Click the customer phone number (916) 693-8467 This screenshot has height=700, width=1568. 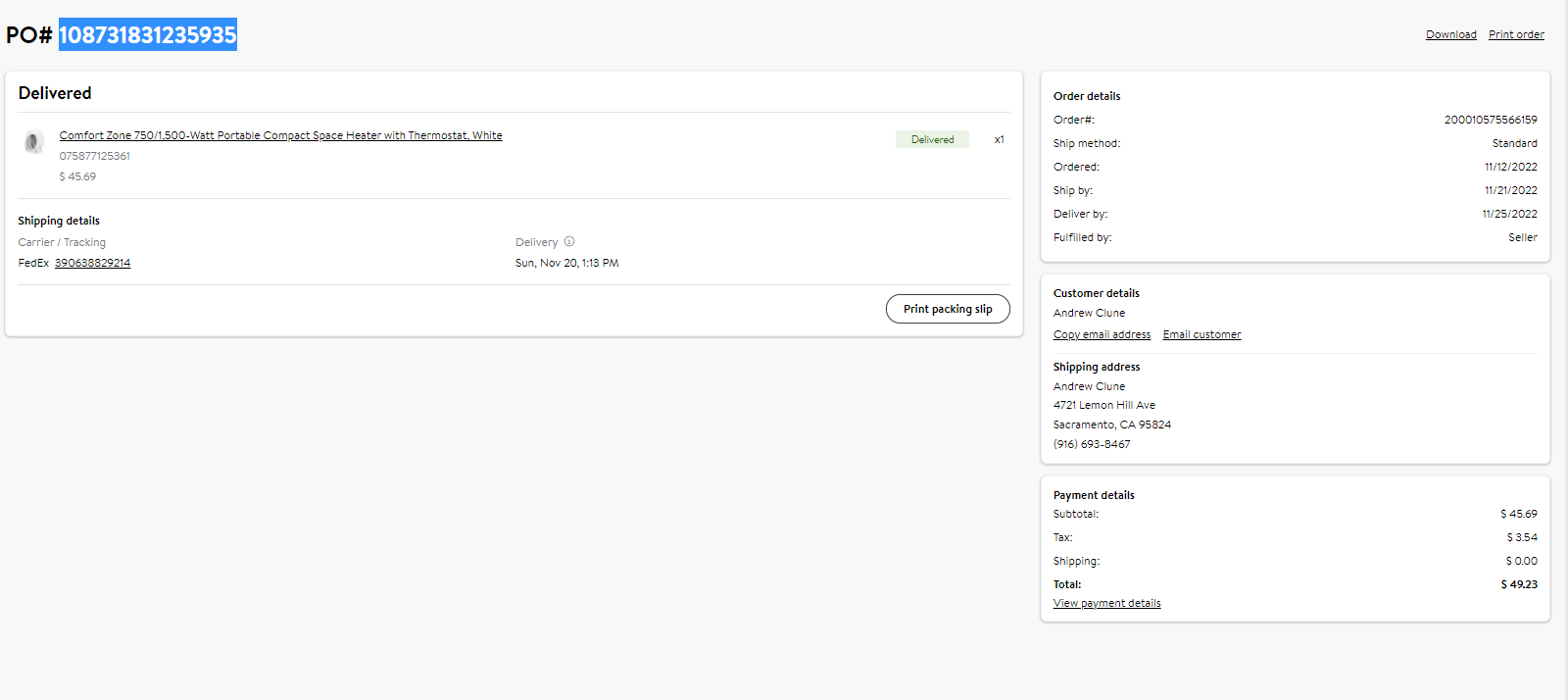[x=1092, y=444]
